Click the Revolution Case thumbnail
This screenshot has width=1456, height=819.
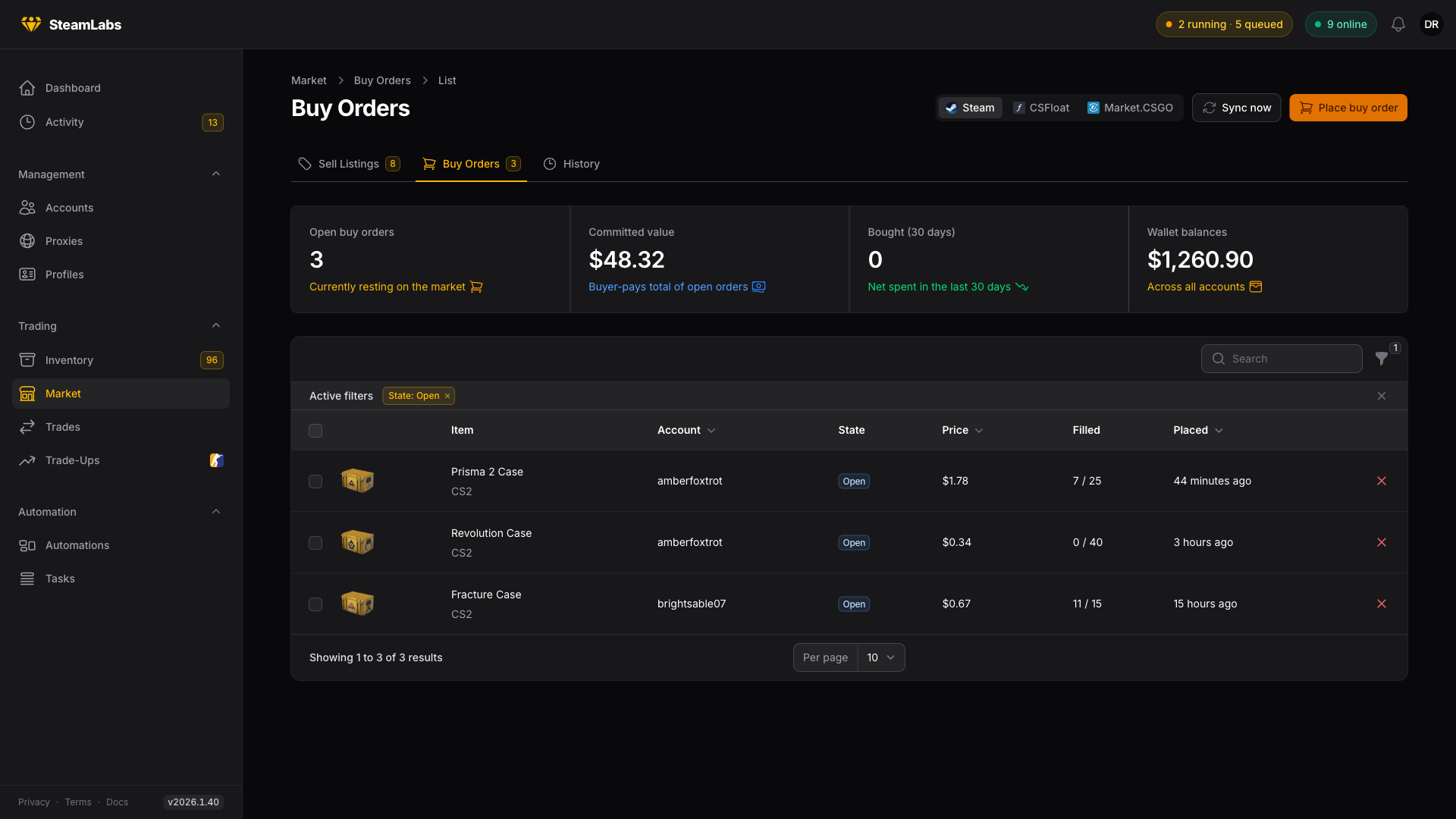(357, 542)
